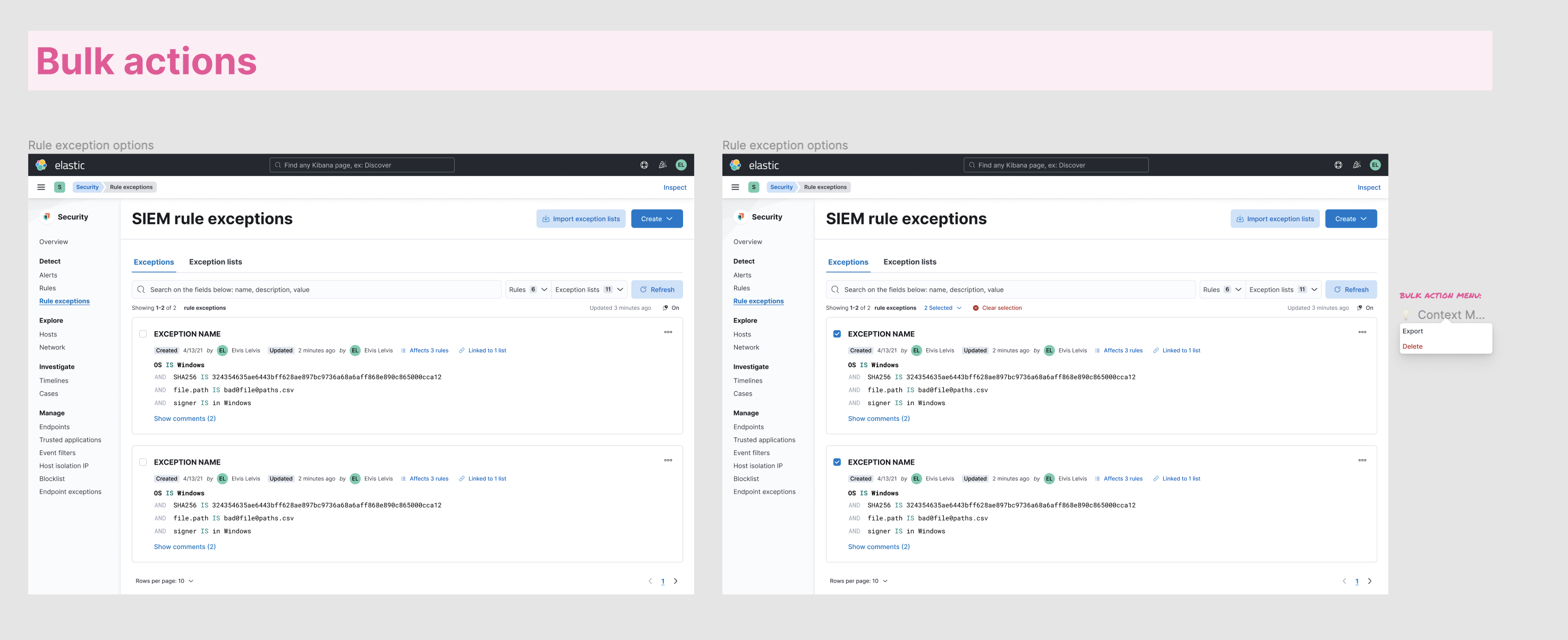Select Export from the bulk action menu
This screenshot has width=1568, height=640.
pos(1413,331)
